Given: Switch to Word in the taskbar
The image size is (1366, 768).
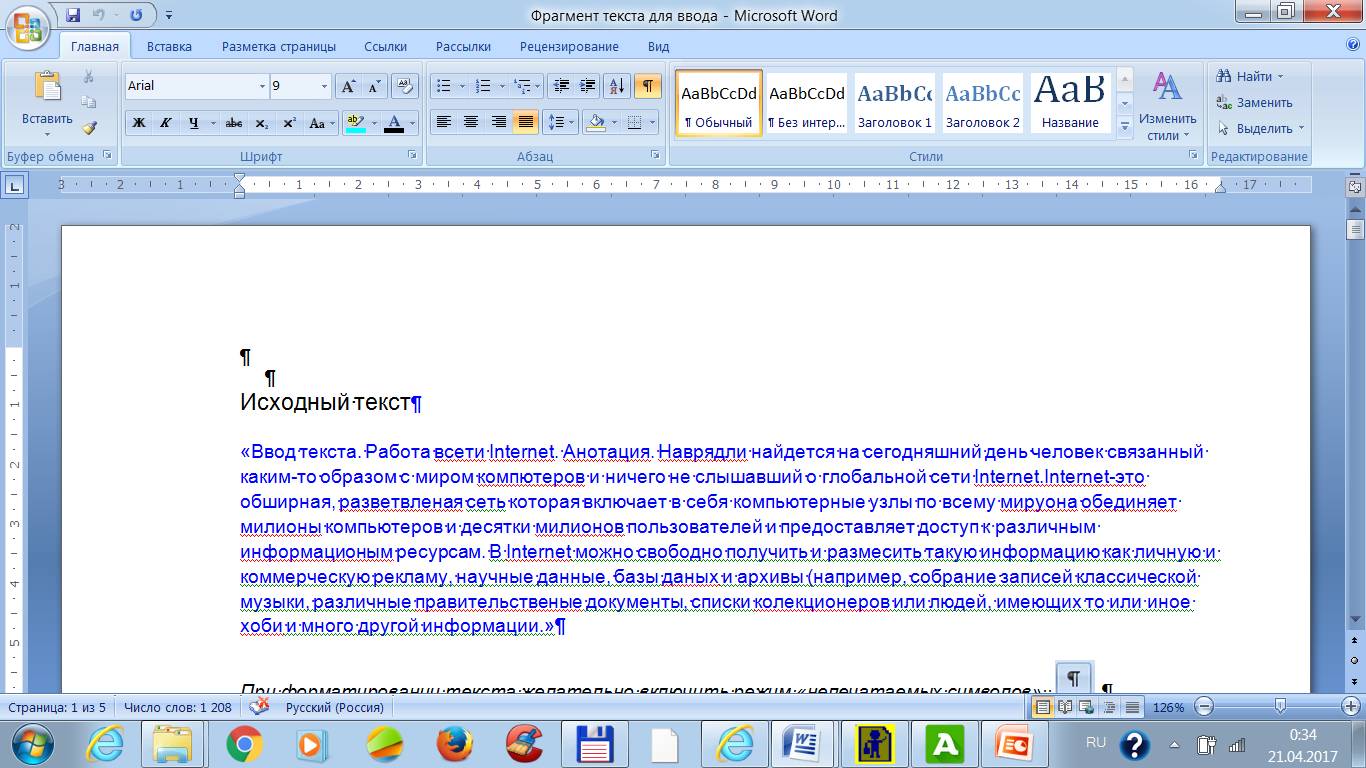Looking at the screenshot, I should tap(803, 744).
